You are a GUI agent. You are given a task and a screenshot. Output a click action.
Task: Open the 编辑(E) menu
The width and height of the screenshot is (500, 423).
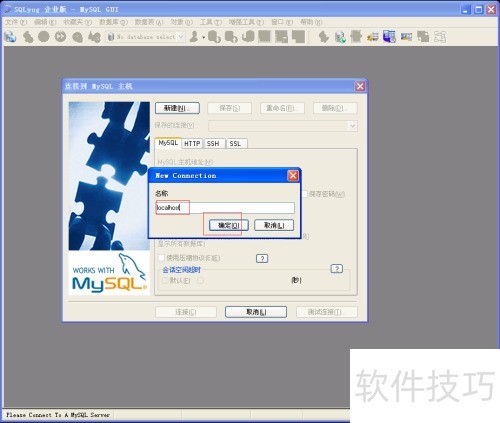[45, 22]
